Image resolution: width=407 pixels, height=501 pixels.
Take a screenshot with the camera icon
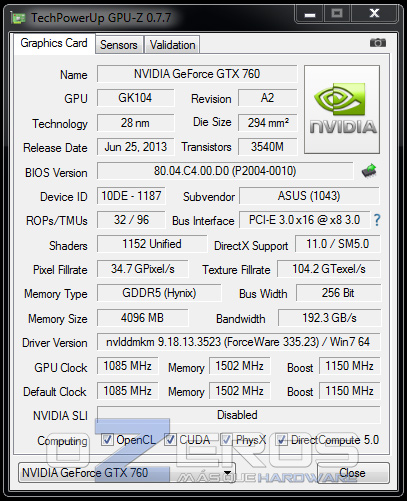pos(378,43)
